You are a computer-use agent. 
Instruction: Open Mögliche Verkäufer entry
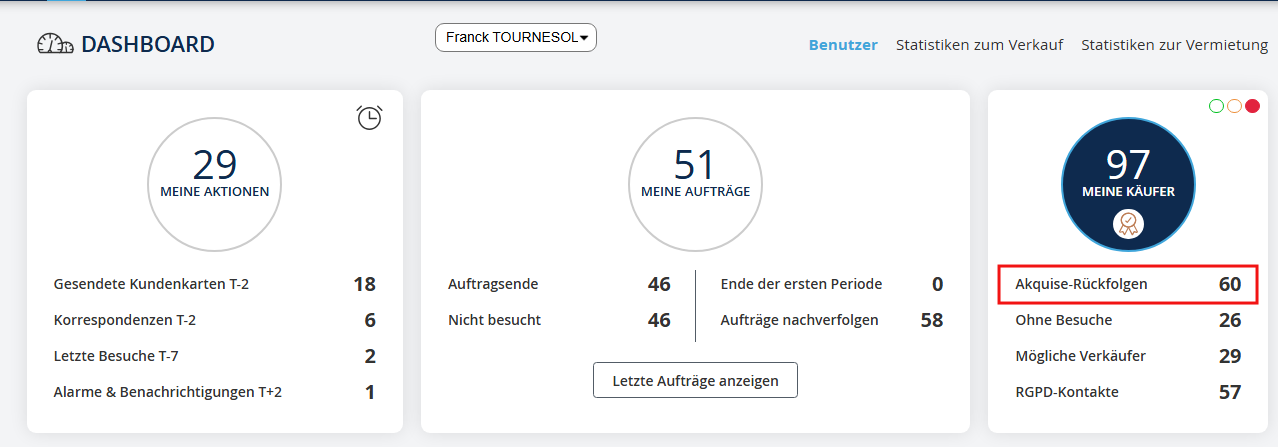coord(1080,356)
